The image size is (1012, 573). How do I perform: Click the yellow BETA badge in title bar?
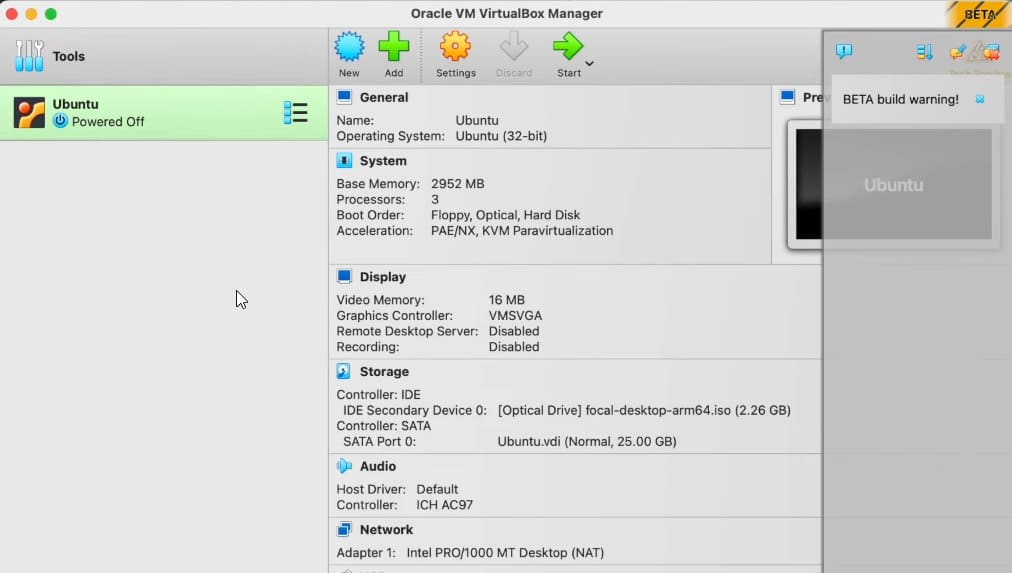coord(978,14)
